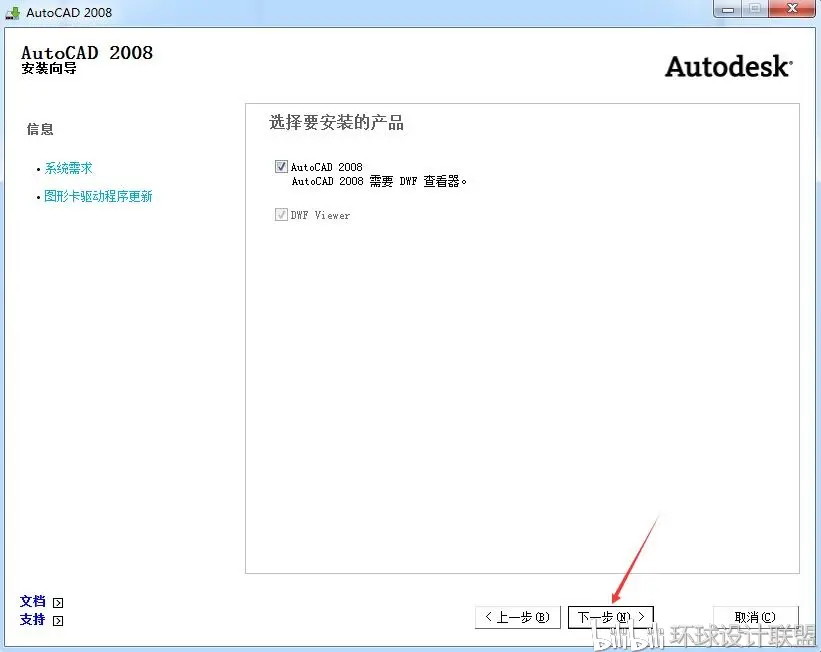Viewport: 821px width, 652px height.
Task: Click the text 'AutoCAD 2008 需要 DWF 查看器'
Action: pos(379,181)
